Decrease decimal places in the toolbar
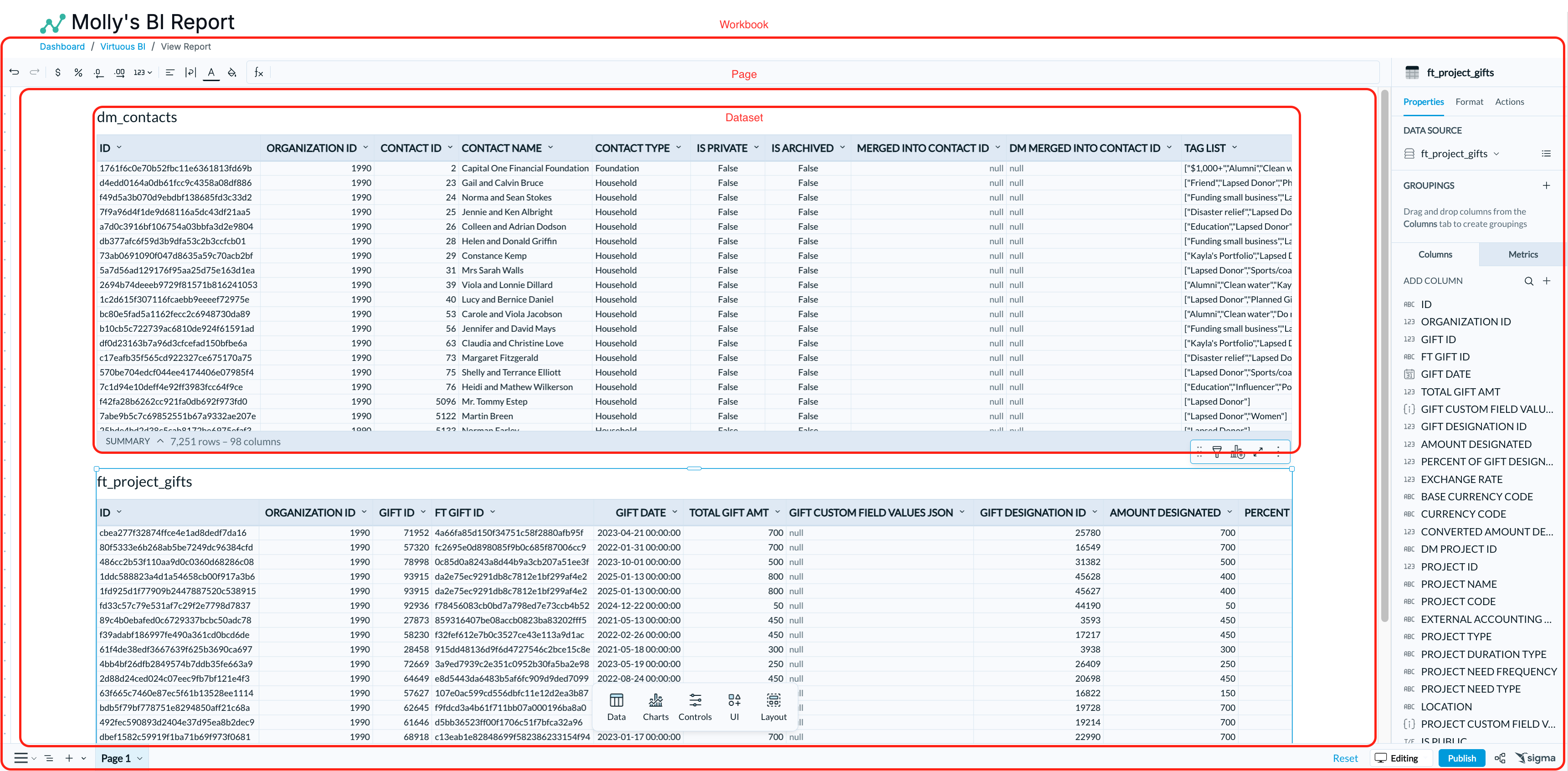Screen dimensions: 1568x771 pyautogui.click(x=98, y=72)
